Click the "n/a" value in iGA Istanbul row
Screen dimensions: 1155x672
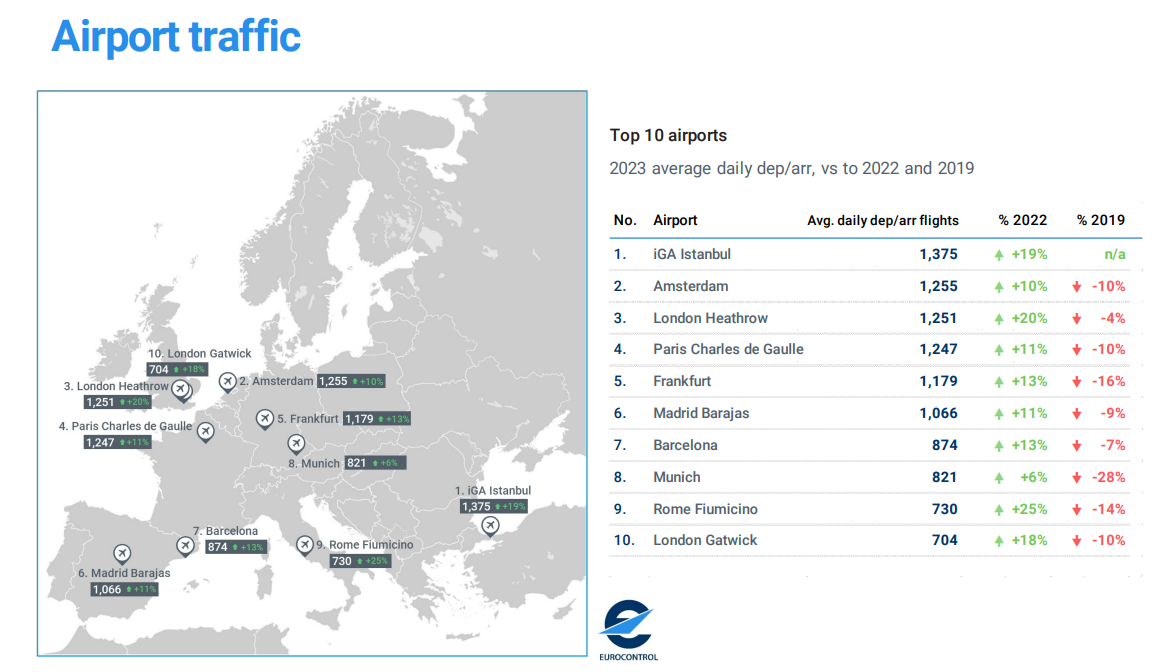coord(1114,254)
